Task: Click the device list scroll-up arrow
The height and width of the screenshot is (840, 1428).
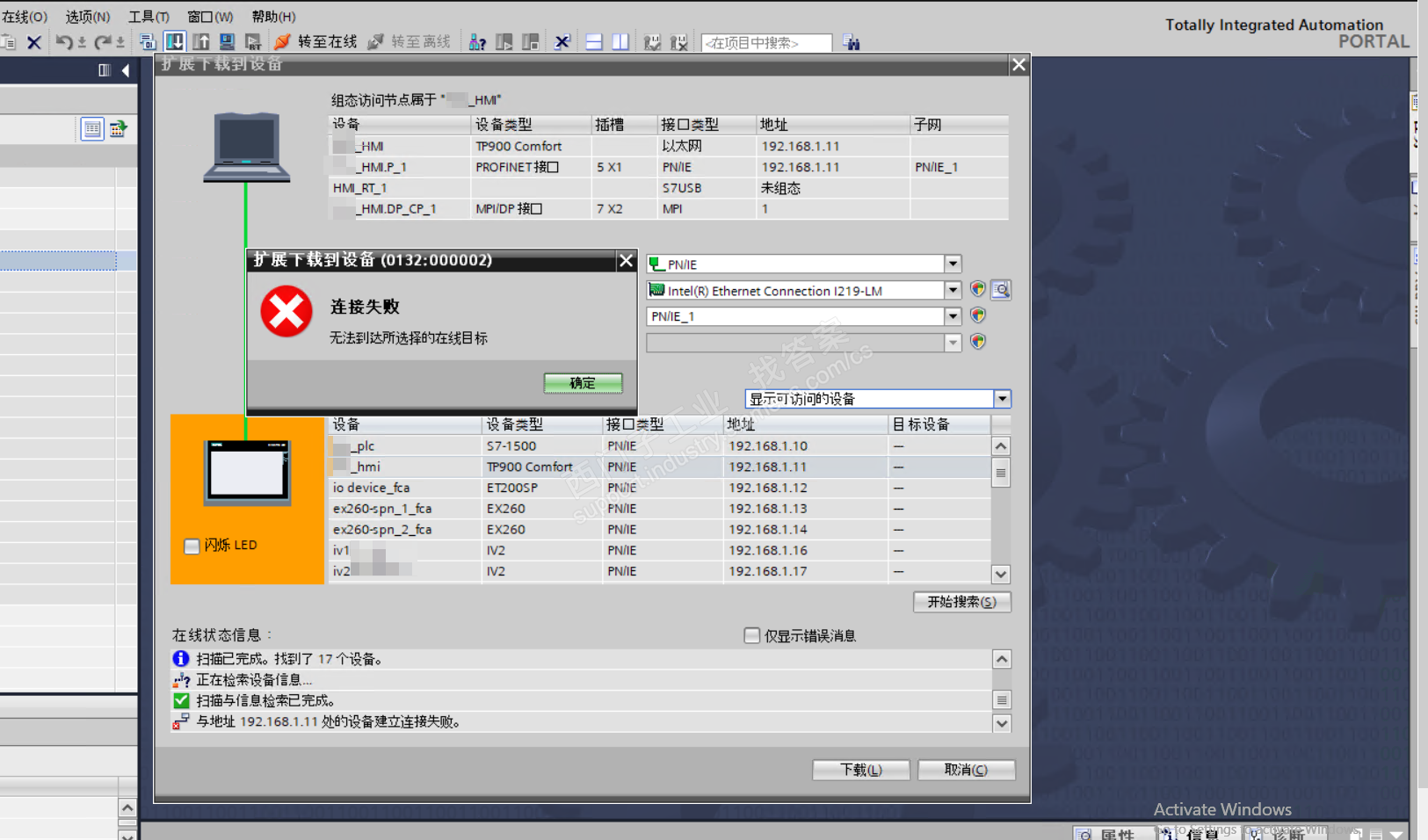Action: click(1000, 446)
